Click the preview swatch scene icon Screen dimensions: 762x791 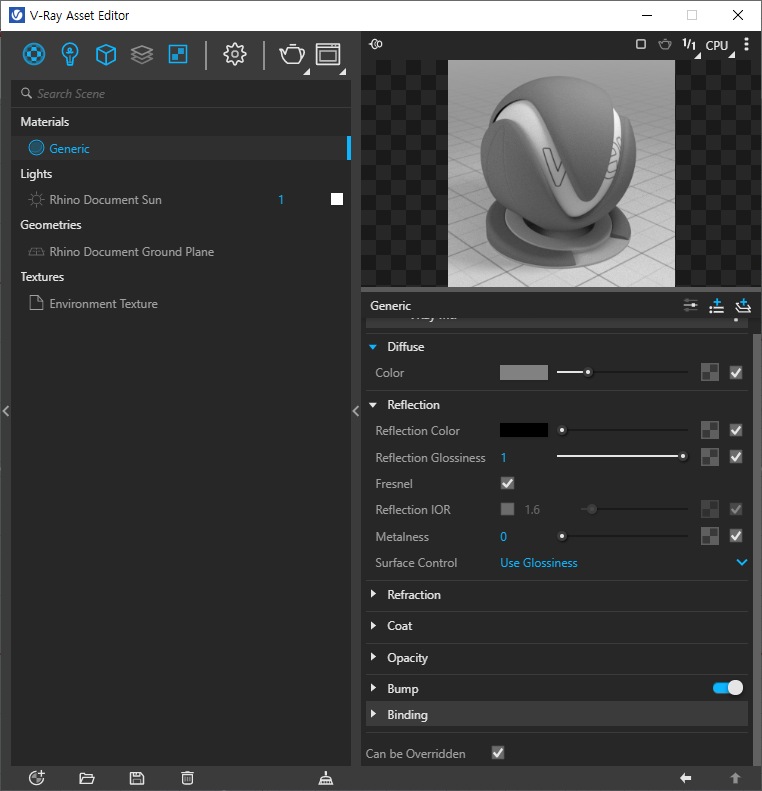click(x=376, y=44)
